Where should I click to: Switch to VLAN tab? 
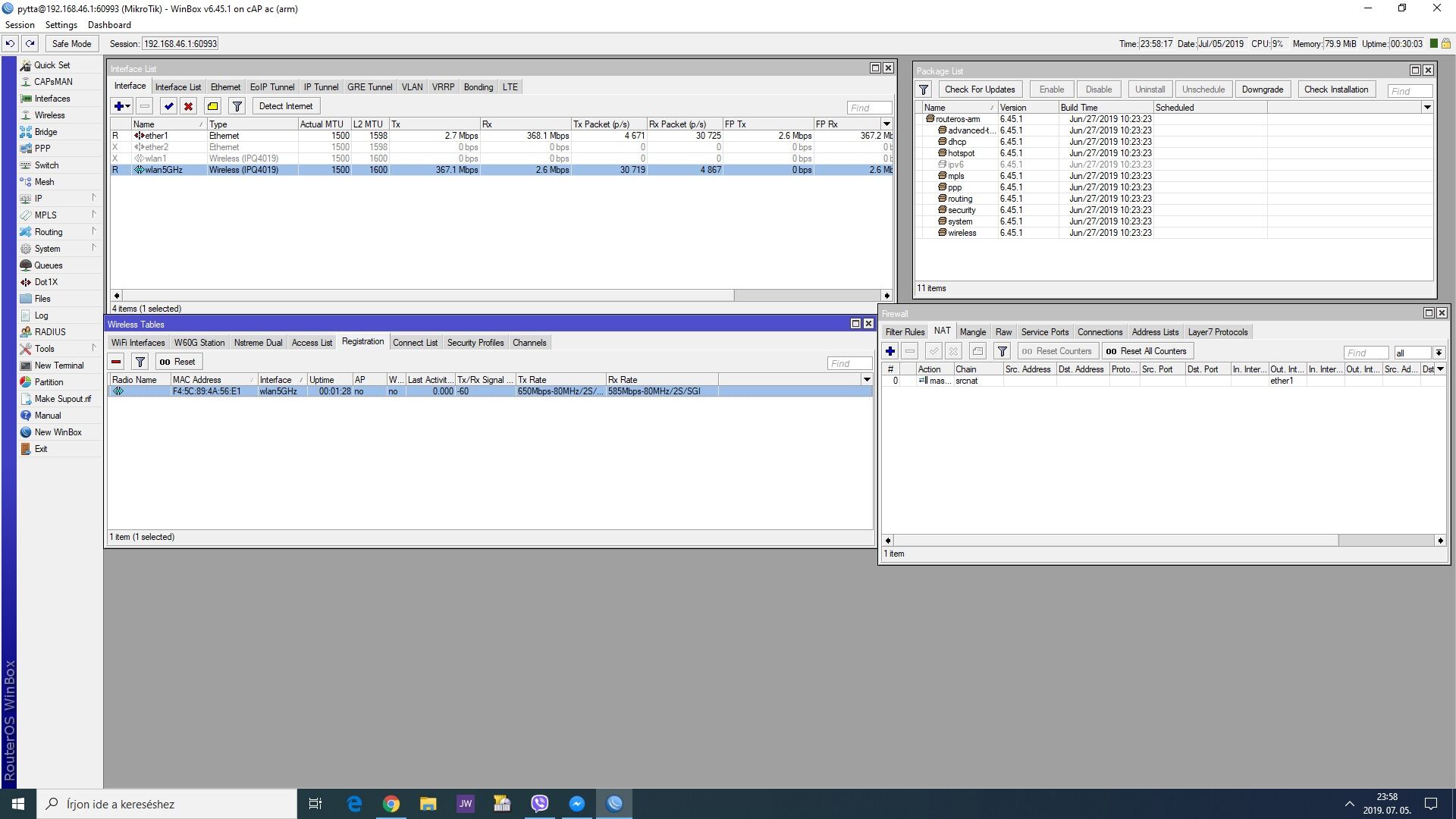click(412, 87)
